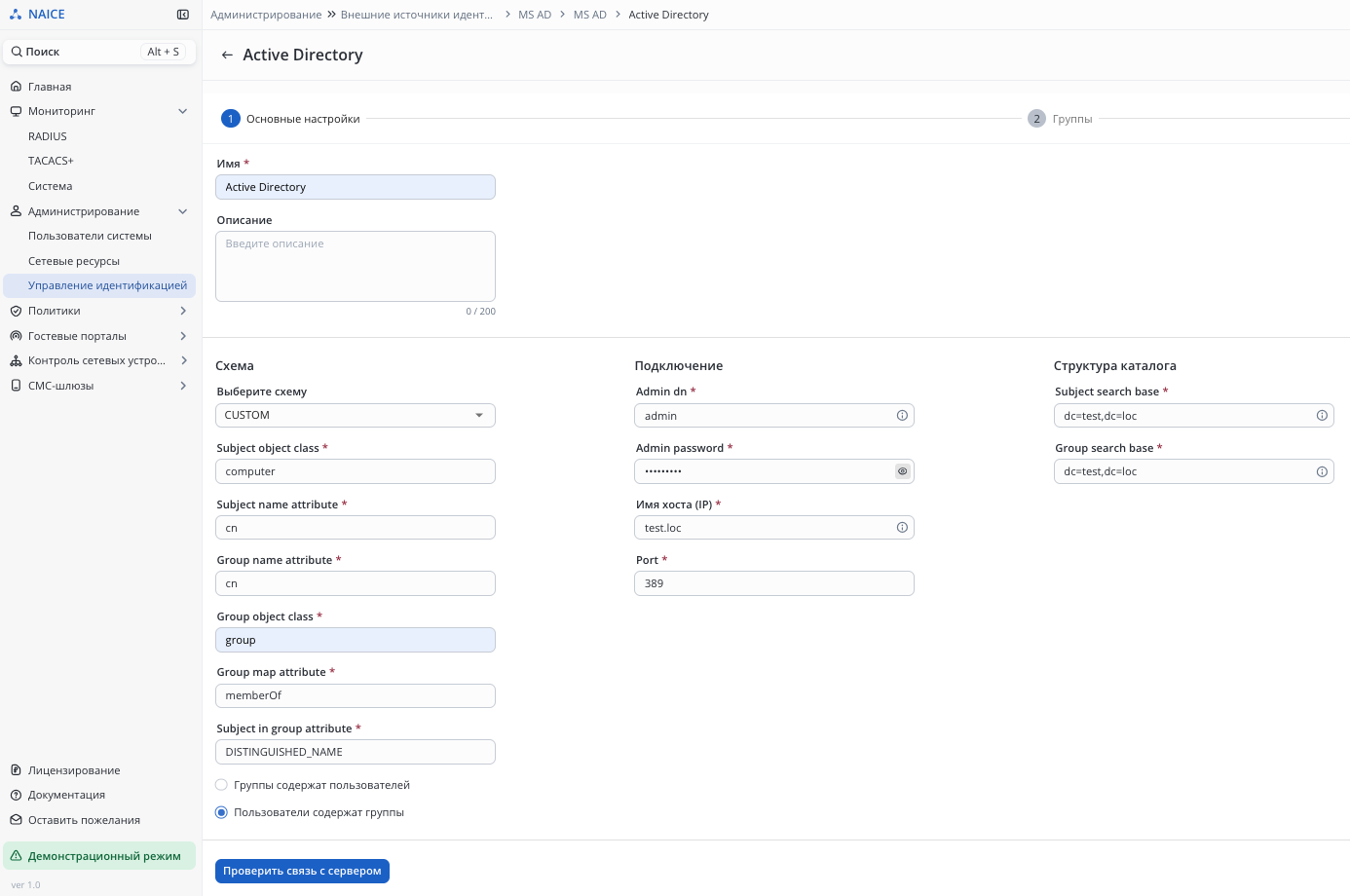Show Admin password with eye icon
Viewport: 1350px width, 896px height.
[902, 471]
